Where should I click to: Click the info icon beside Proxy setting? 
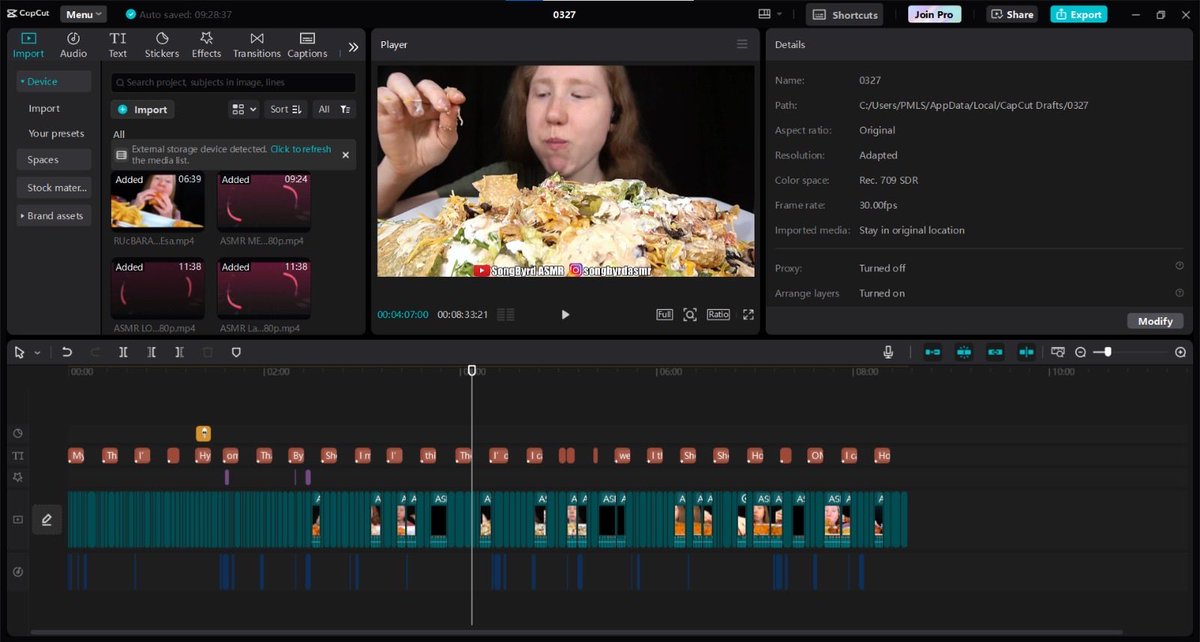pos(1180,268)
